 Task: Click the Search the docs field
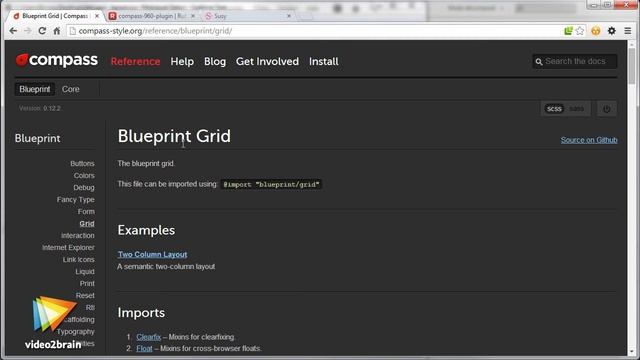(x=575, y=61)
